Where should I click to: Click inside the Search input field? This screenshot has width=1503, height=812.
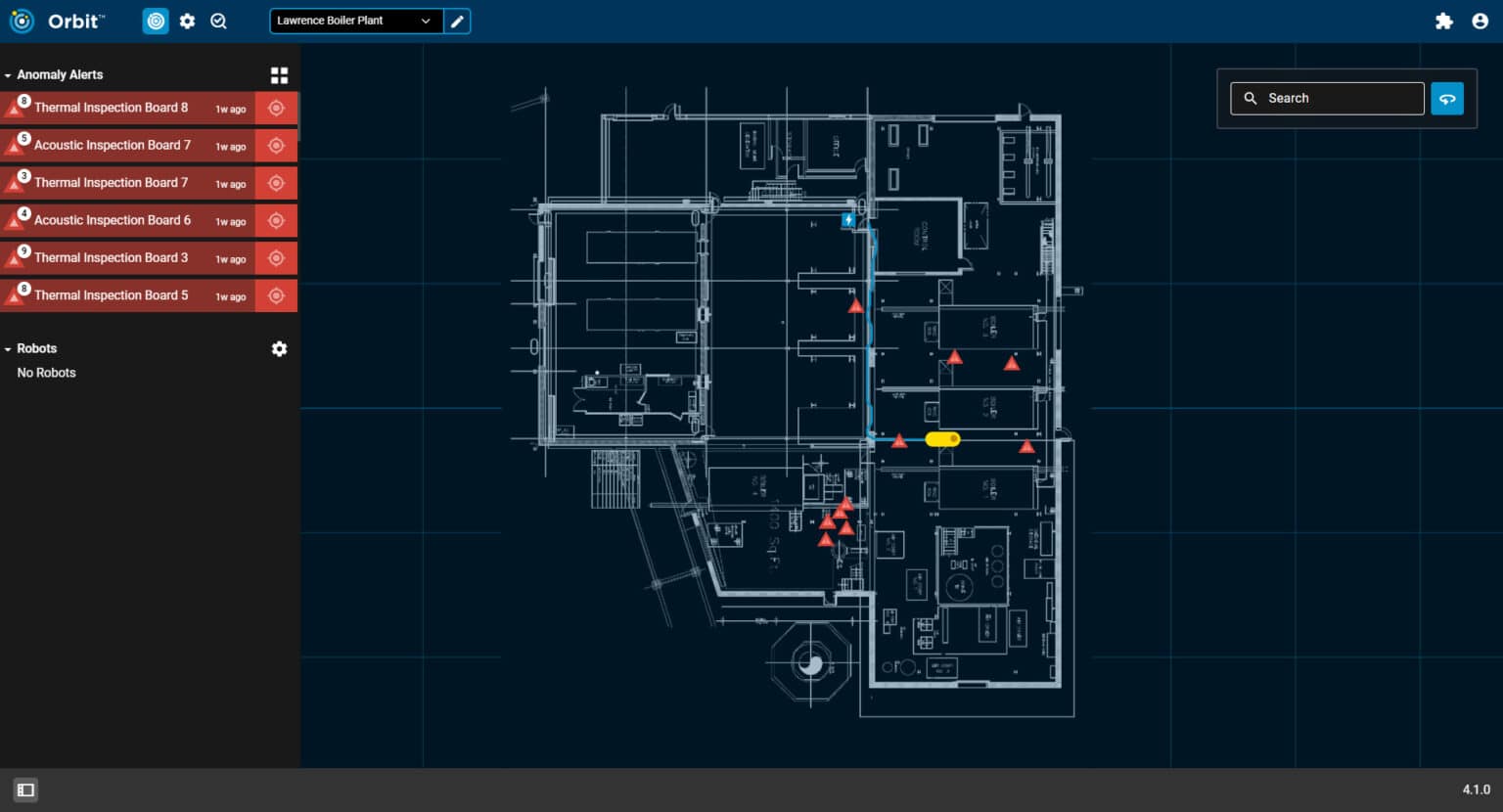[x=1331, y=98]
